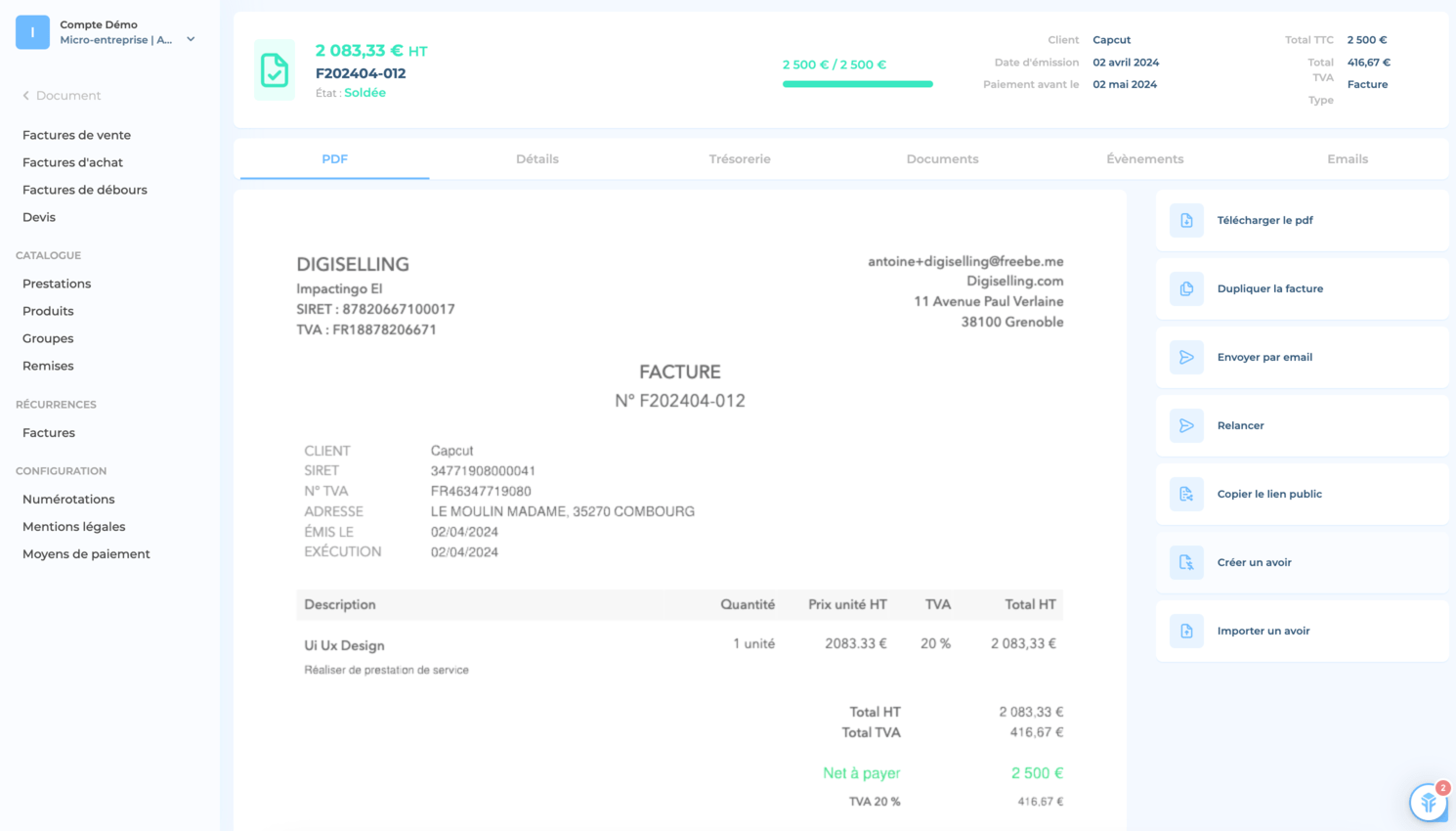Click the Compte Démo avatar square
1456x831 pixels.
[x=32, y=32]
